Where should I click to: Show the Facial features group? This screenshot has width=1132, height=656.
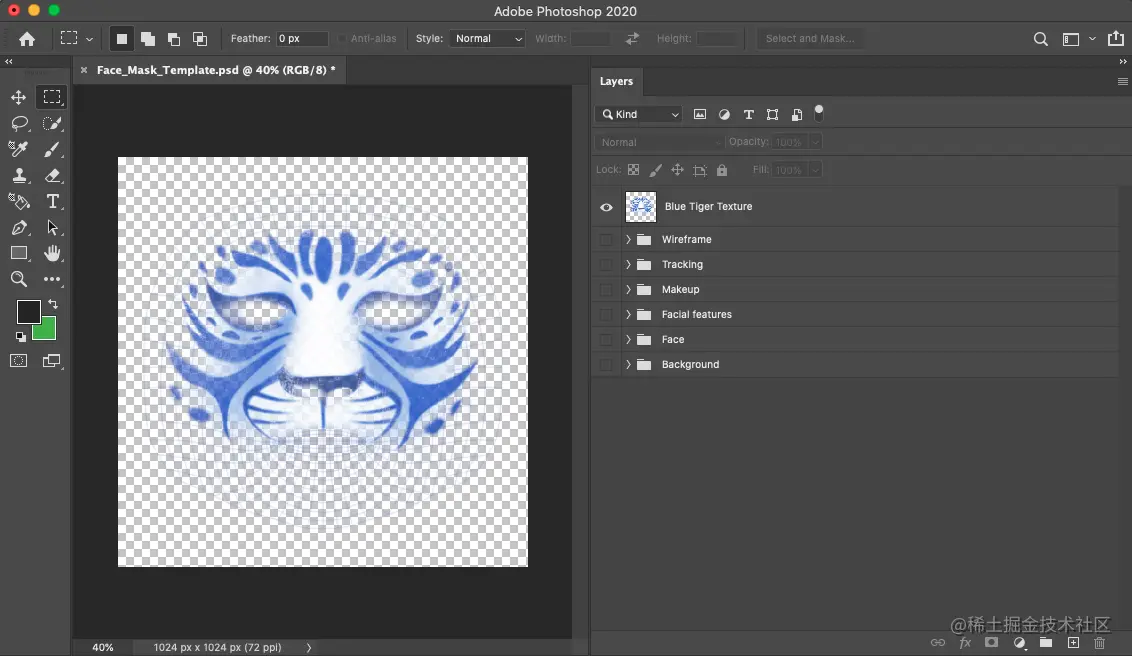click(606, 315)
